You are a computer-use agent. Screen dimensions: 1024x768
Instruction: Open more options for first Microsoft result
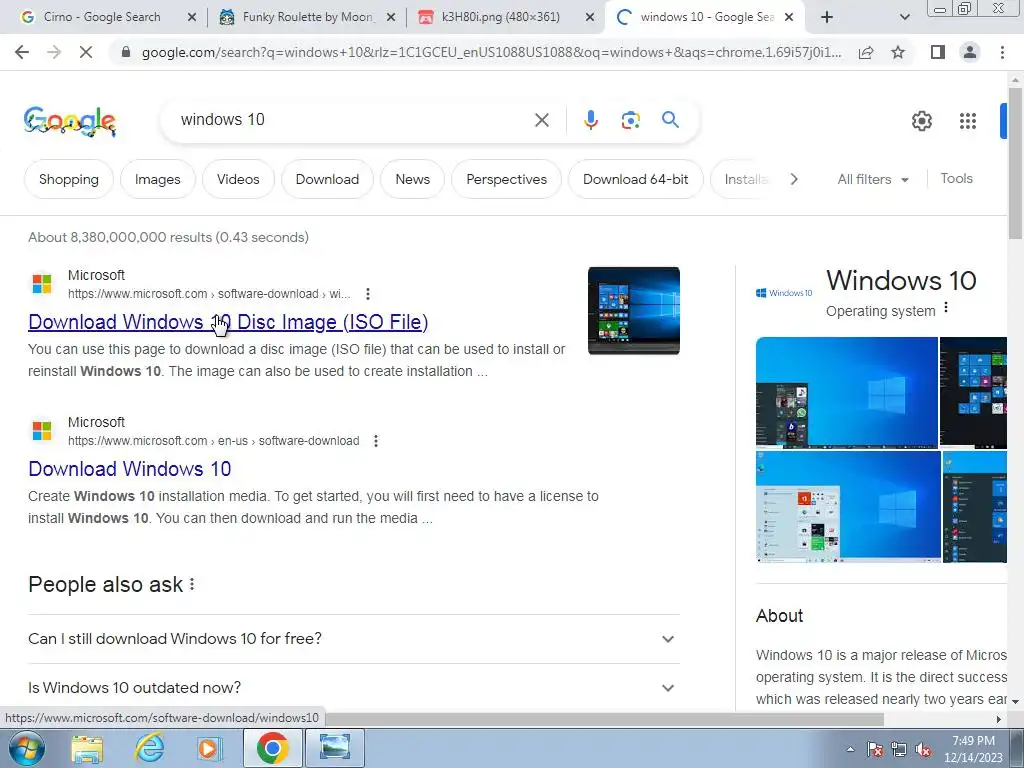click(368, 294)
